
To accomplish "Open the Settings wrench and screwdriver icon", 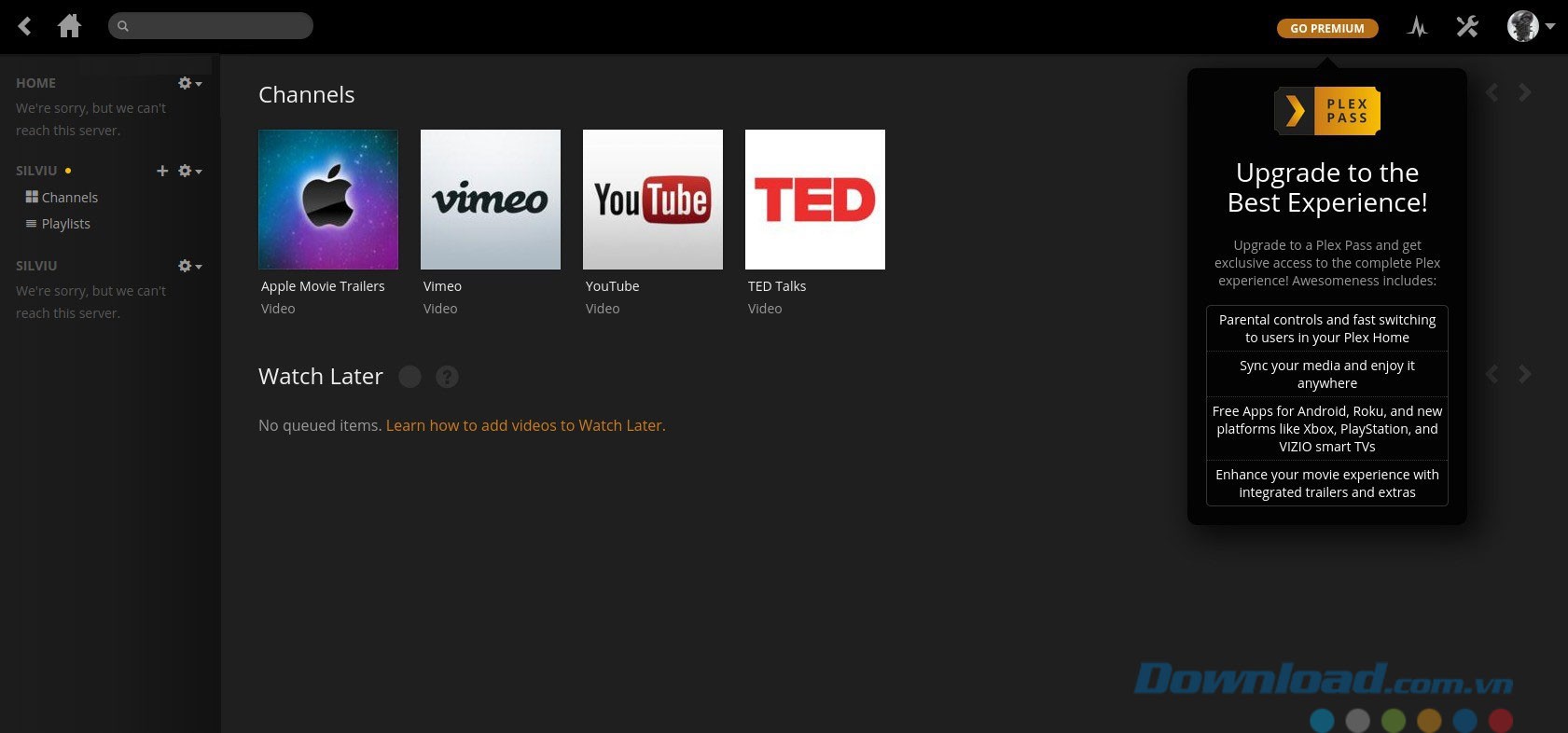I will point(1467,27).
